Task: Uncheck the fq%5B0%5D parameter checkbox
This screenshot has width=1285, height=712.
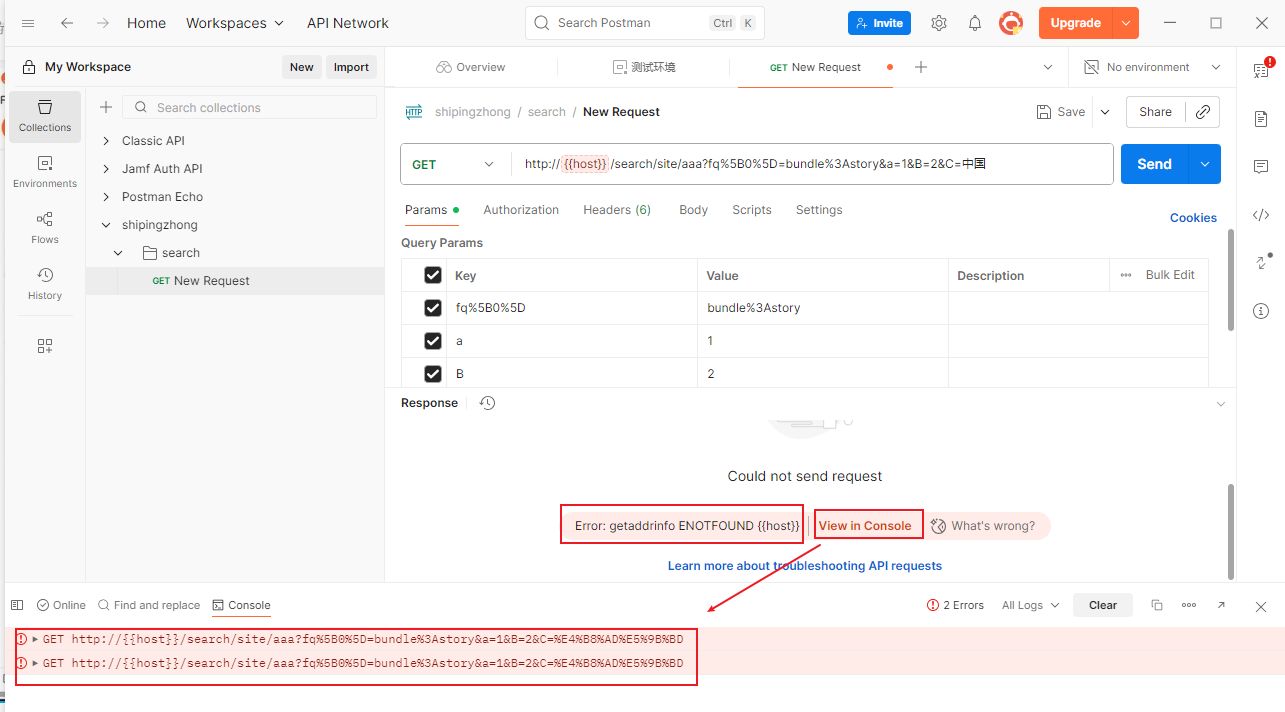Action: (433, 308)
